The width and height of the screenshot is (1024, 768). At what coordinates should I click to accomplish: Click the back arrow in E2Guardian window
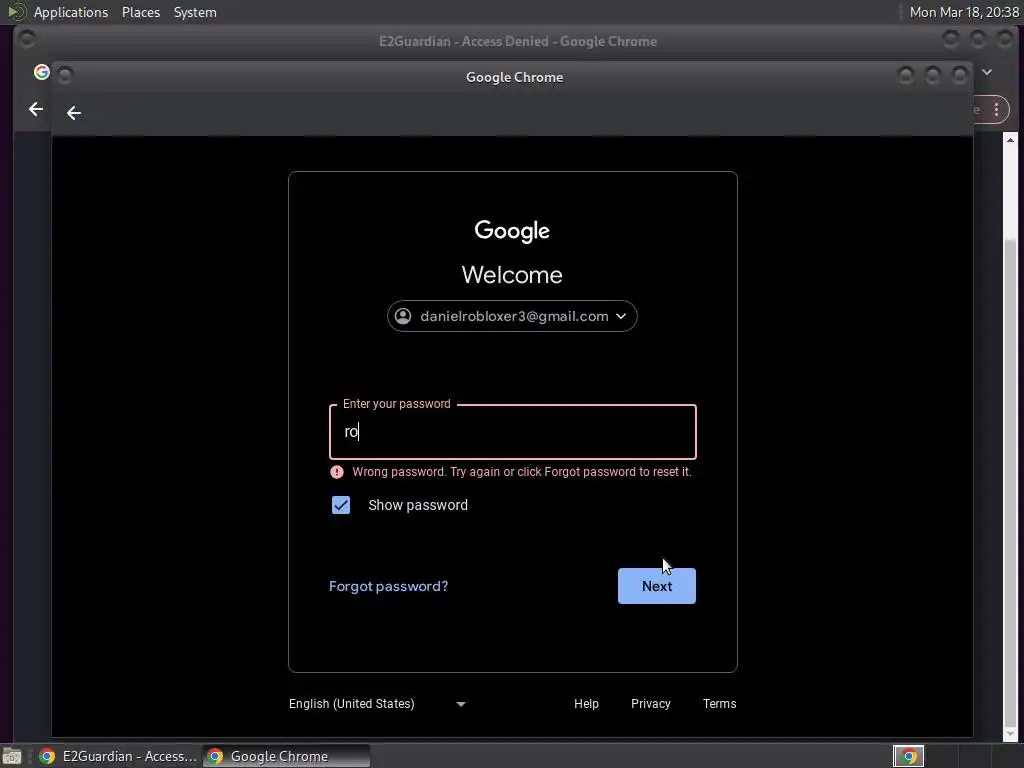(36, 109)
